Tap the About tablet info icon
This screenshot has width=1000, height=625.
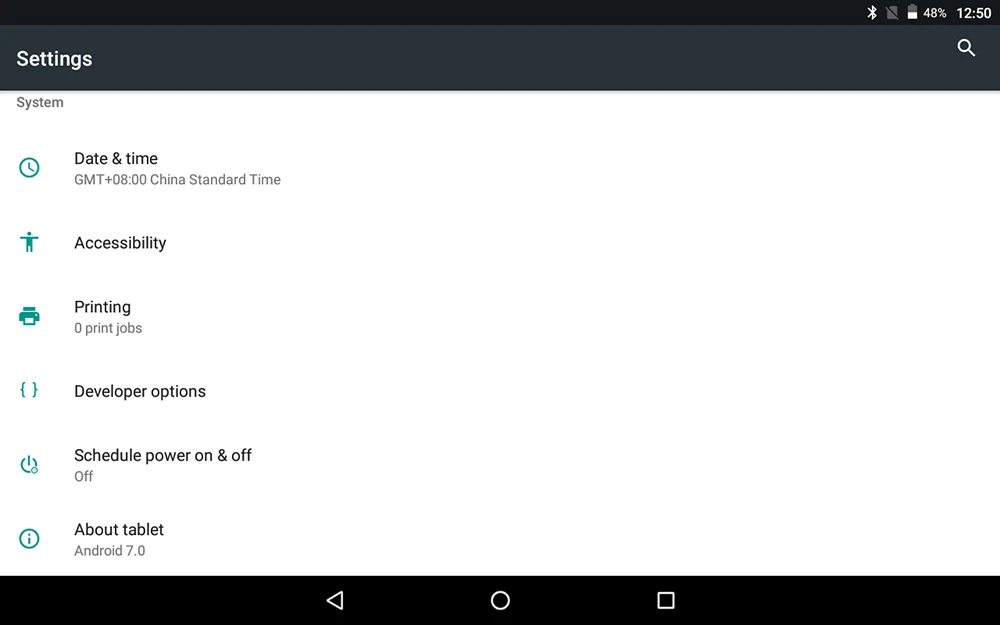click(29, 539)
